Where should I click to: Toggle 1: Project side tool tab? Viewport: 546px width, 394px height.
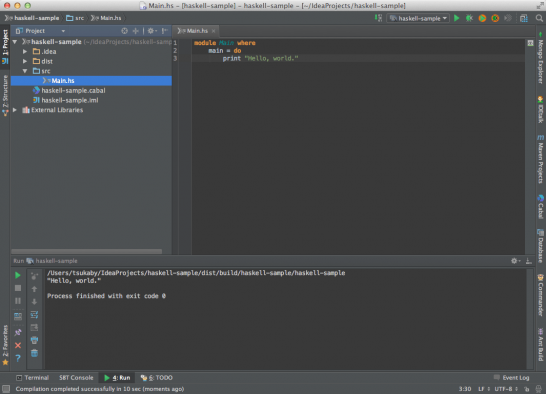pos(5,46)
